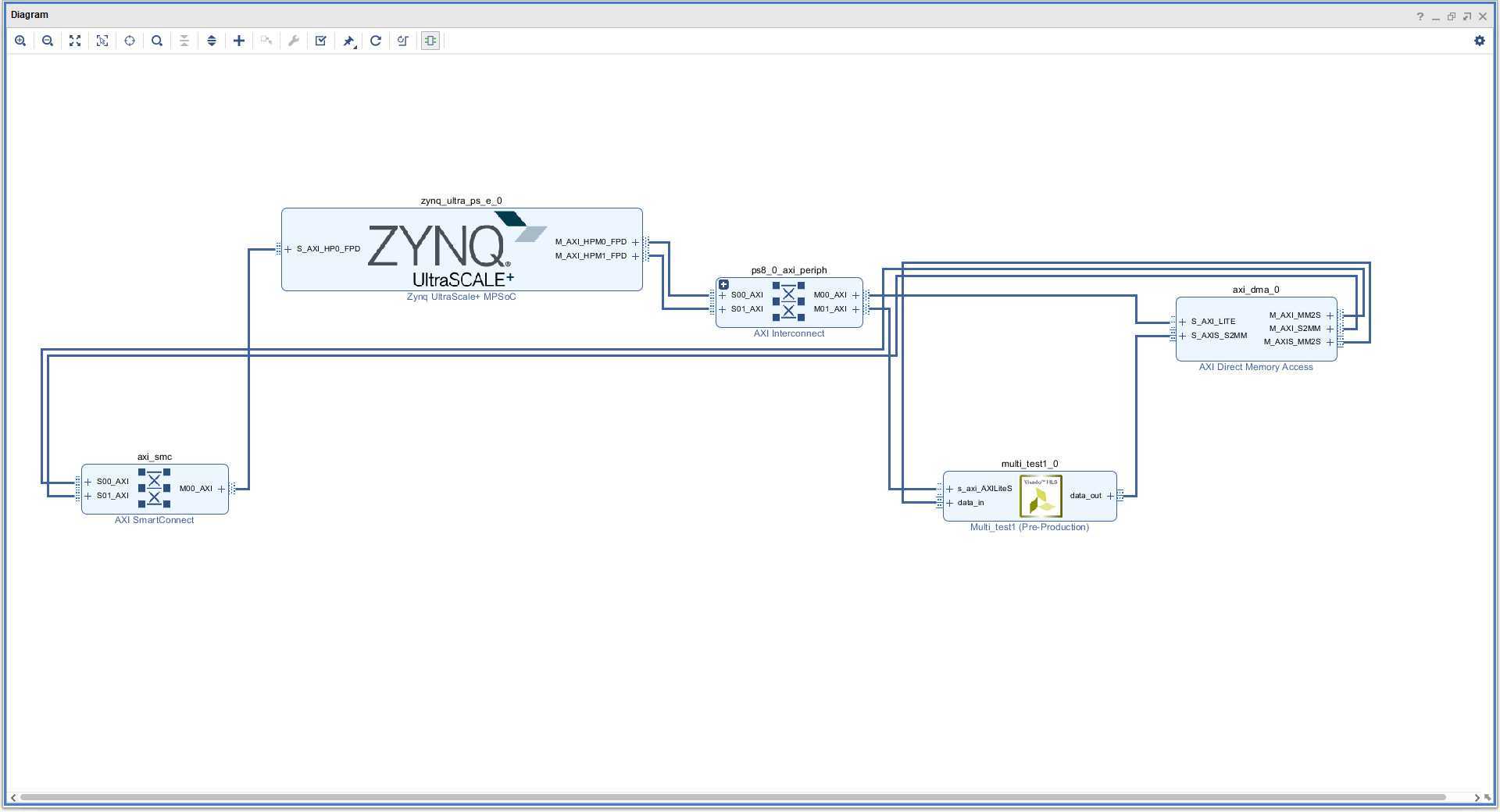Image resolution: width=1500 pixels, height=812 pixels.
Task: Expand the S_AXIS_S2MM port
Action: coord(1183,336)
